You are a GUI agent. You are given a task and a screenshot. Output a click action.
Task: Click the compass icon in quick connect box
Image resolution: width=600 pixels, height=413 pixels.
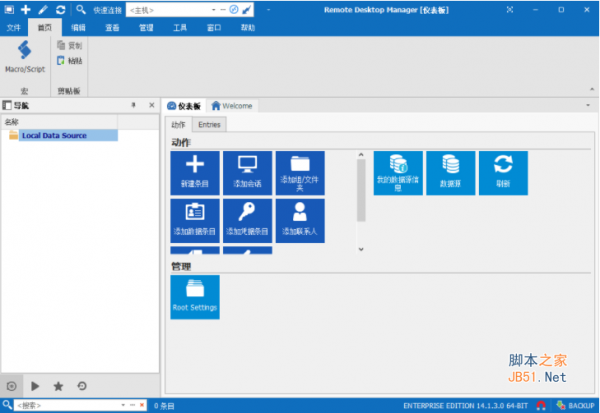pos(234,10)
